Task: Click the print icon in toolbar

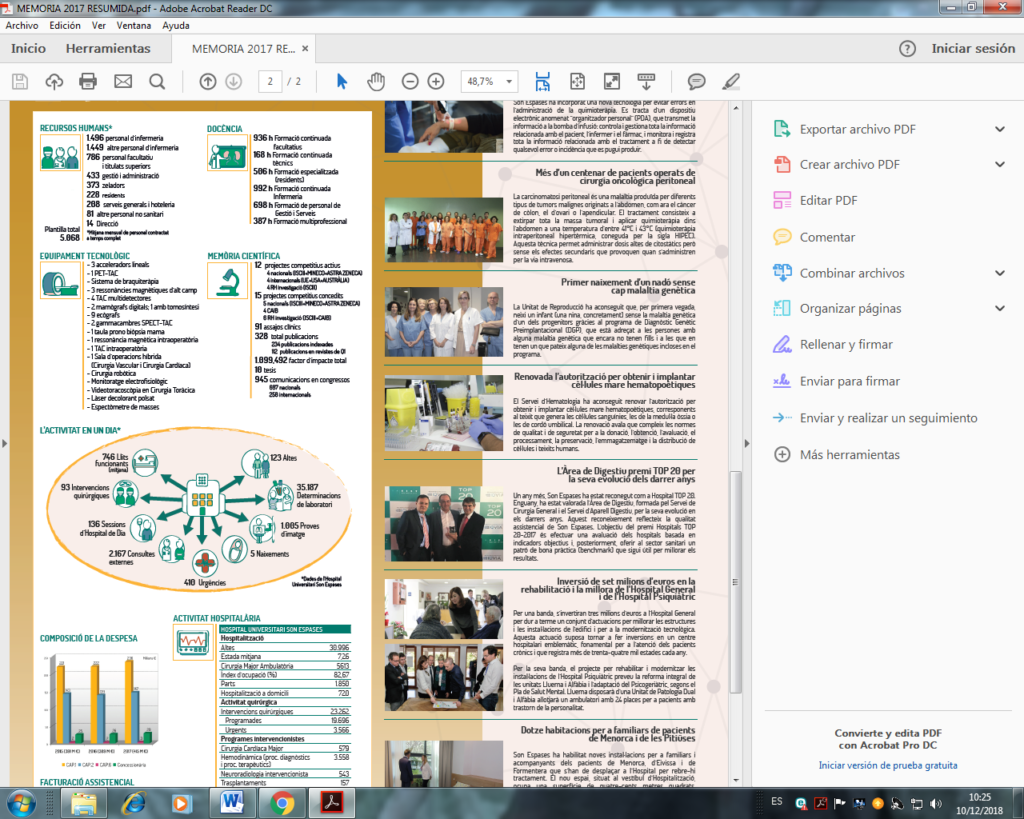Action: click(x=88, y=81)
